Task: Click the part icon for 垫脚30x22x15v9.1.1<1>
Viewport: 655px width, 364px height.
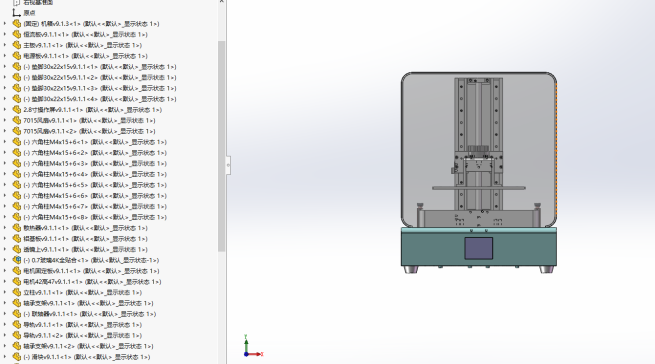Action: click(17, 67)
